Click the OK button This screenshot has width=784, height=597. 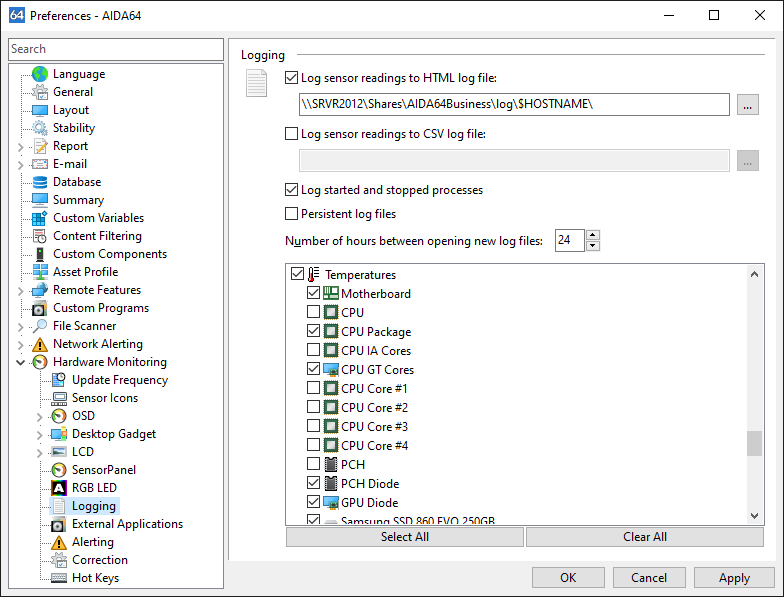coord(568,578)
